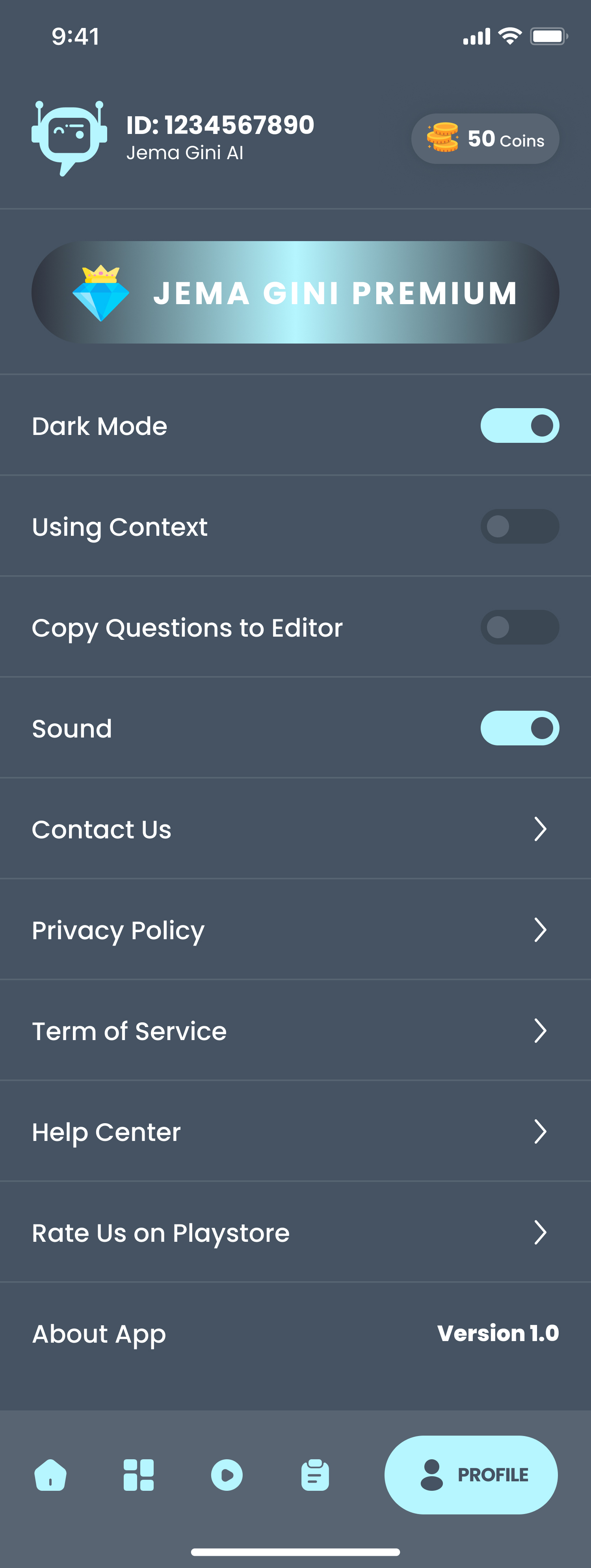This screenshot has height=1568, width=591.
Task: Tap the About App version row
Action: pyautogui.click(x=295, y=1334)
